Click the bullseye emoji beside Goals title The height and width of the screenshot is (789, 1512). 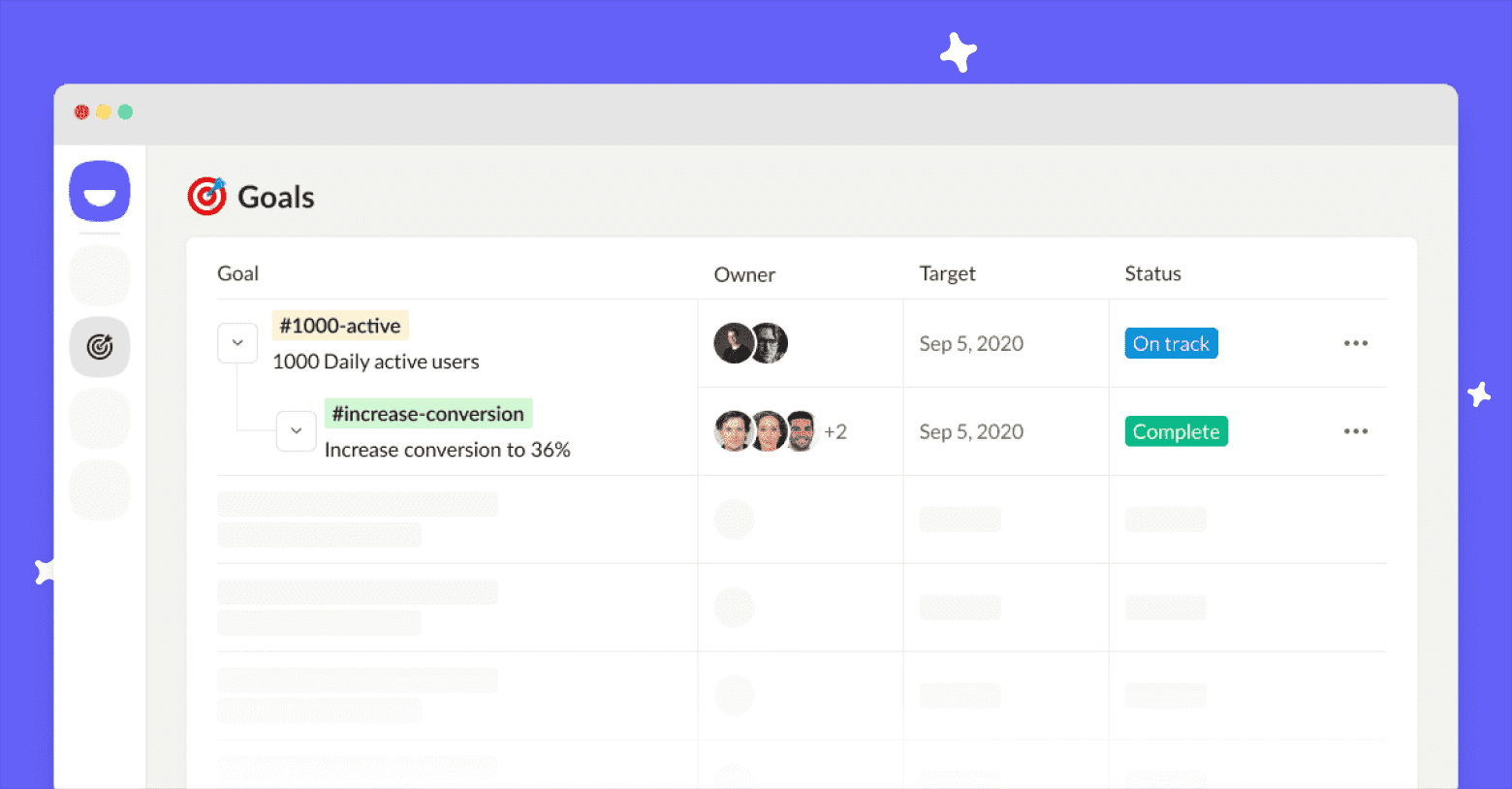[x=206, y=196]
